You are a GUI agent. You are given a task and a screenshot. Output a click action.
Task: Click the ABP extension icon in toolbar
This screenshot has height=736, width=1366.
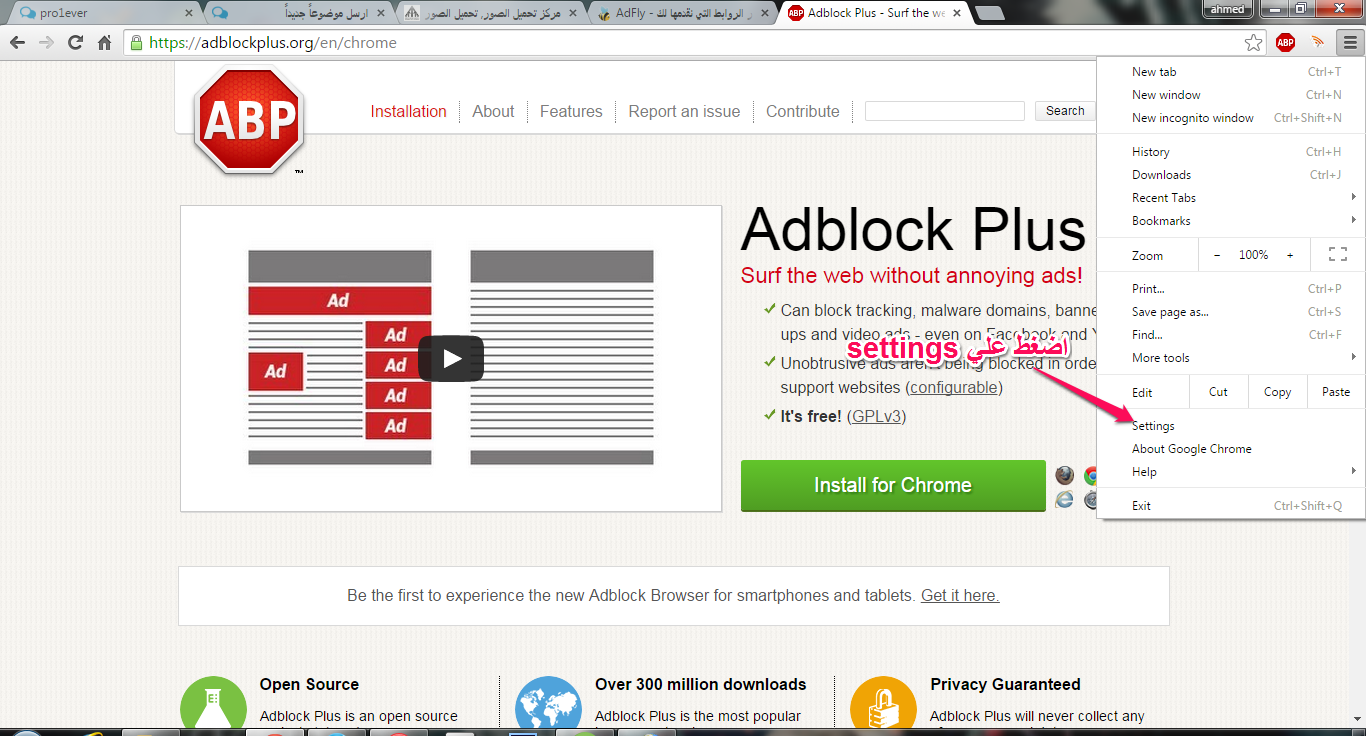click(1285, 42)
